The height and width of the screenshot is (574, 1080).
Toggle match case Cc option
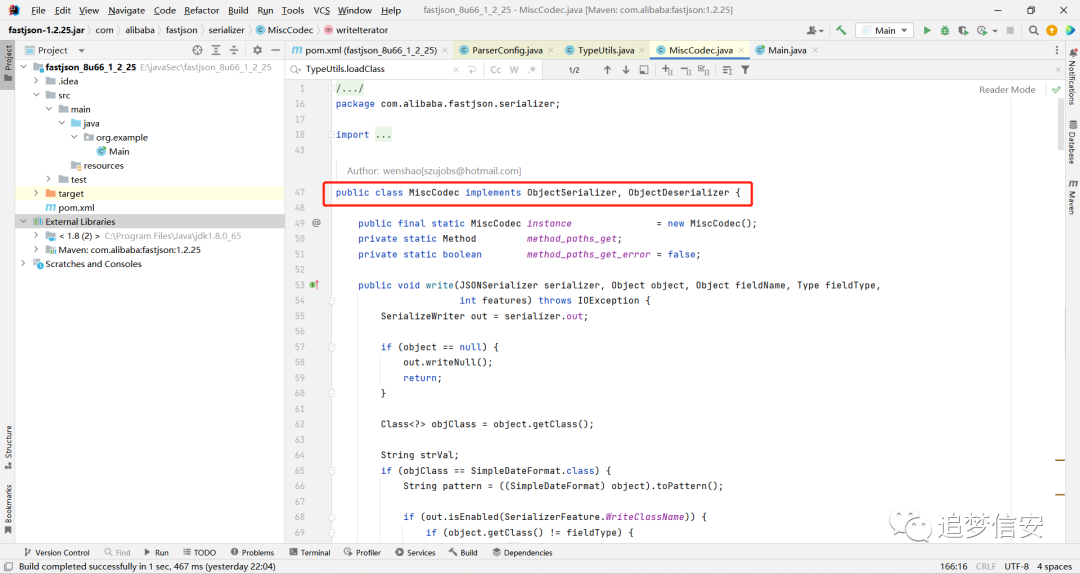click(496, 70)
